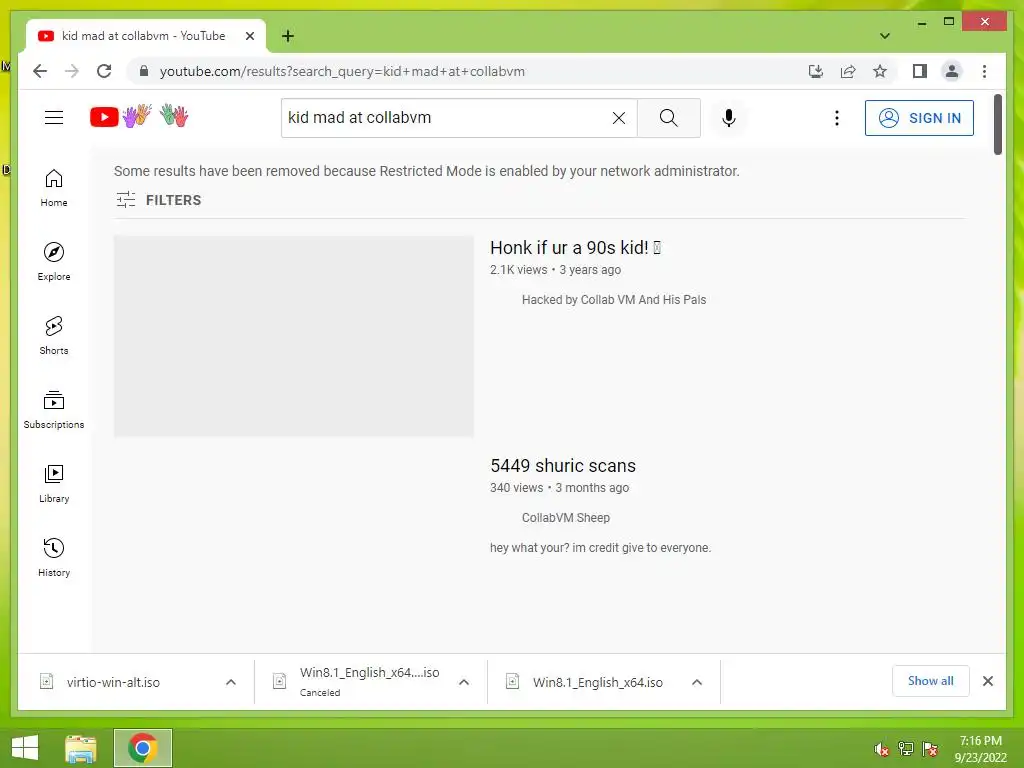Screen dimensions: 1024x768
Task: Select the 'kid mad at collabvm' tab
Action: 146,36
